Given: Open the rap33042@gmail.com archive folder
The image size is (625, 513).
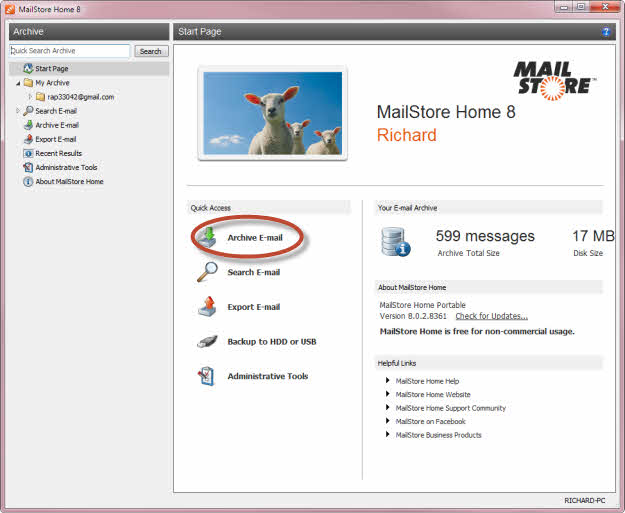Looking at the screenshot, I should tap(81, 97).
